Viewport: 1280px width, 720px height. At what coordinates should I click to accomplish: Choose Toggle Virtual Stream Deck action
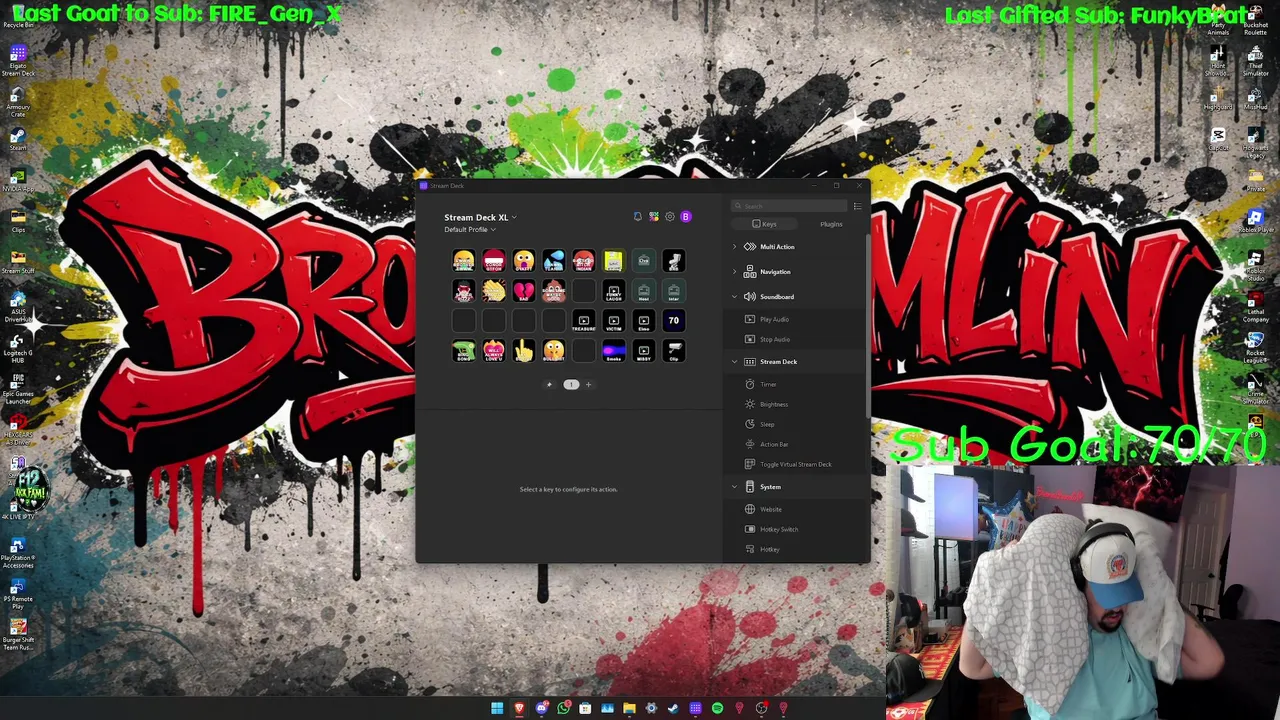[x=795, y=464]
